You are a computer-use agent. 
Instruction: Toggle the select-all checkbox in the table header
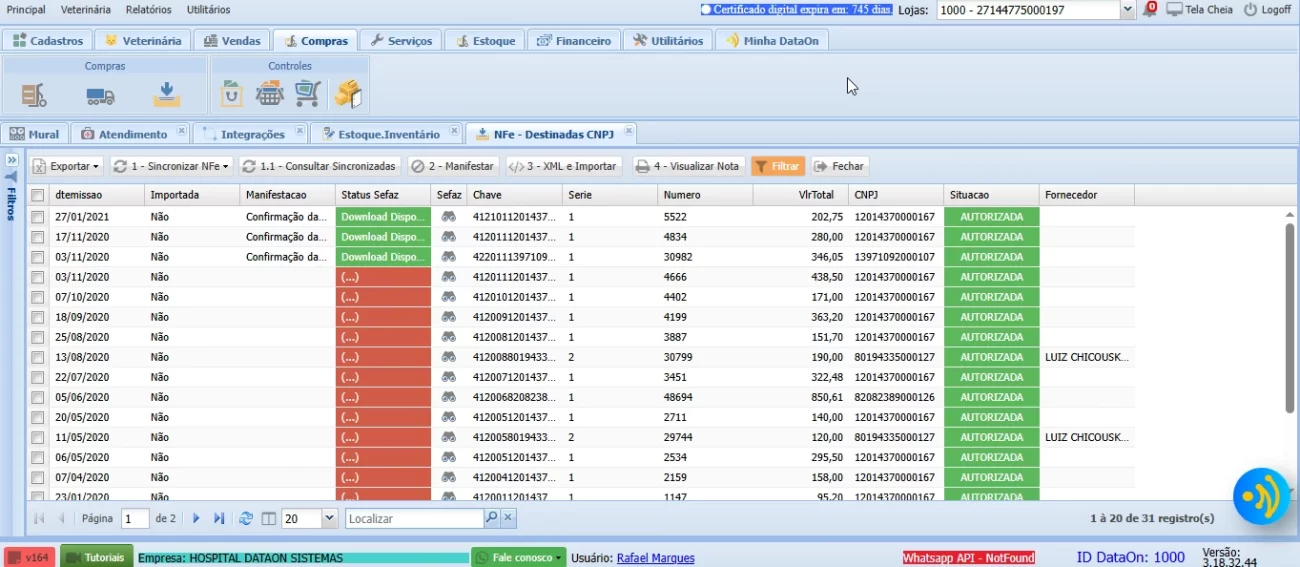[37, 195]
